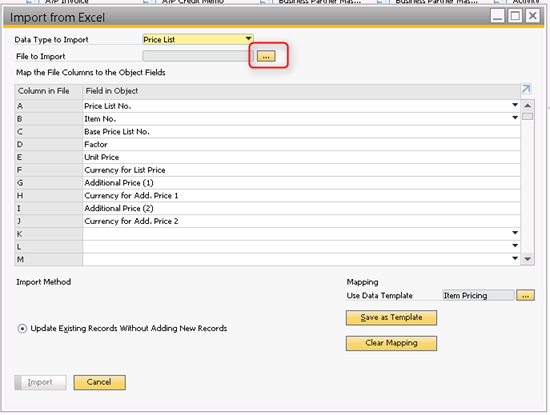The image size is (550, 415).
Task: Select the Price List No. row
Action: [301, 106]
